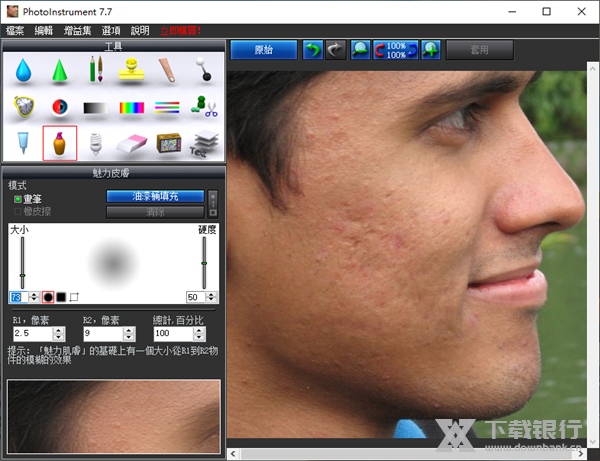Screen dimensions: 600x461
Task: Click the green undo arrow
Action: (313, 49)
